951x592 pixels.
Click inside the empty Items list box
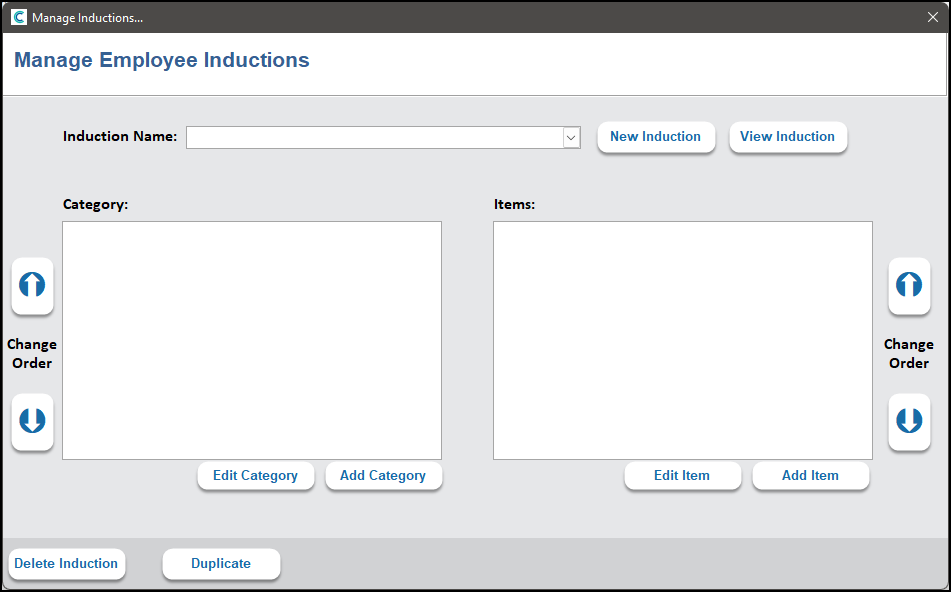click(x=682, y=340)
